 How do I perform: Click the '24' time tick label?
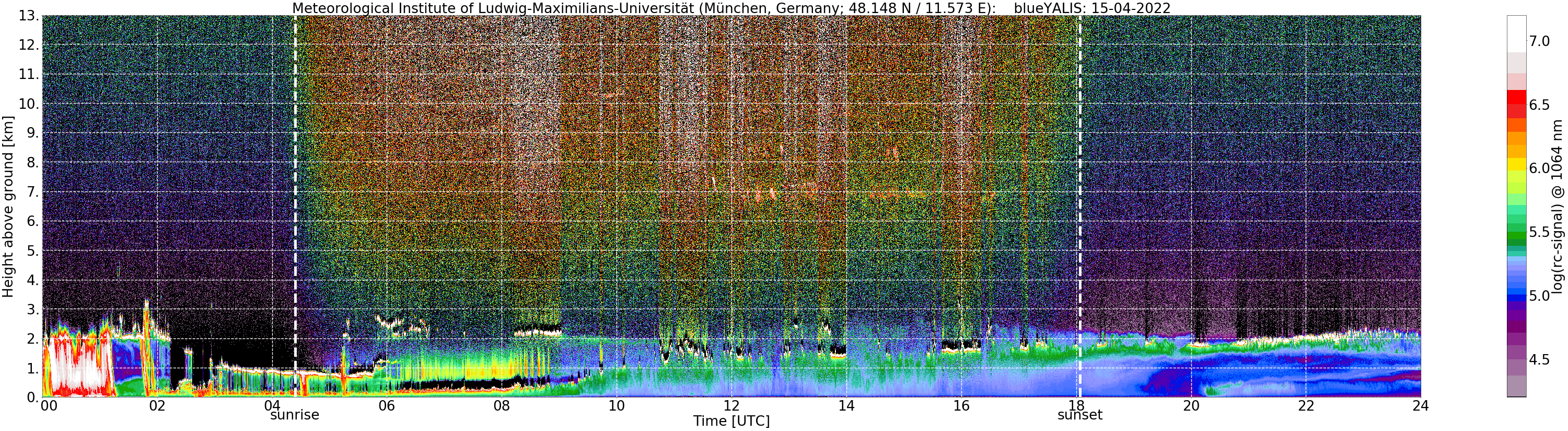click(x=1420, y=406)
